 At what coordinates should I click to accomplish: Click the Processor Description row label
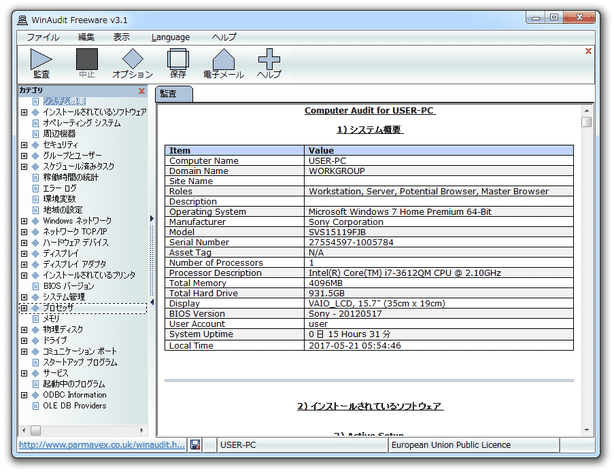[x=215, y=273]
